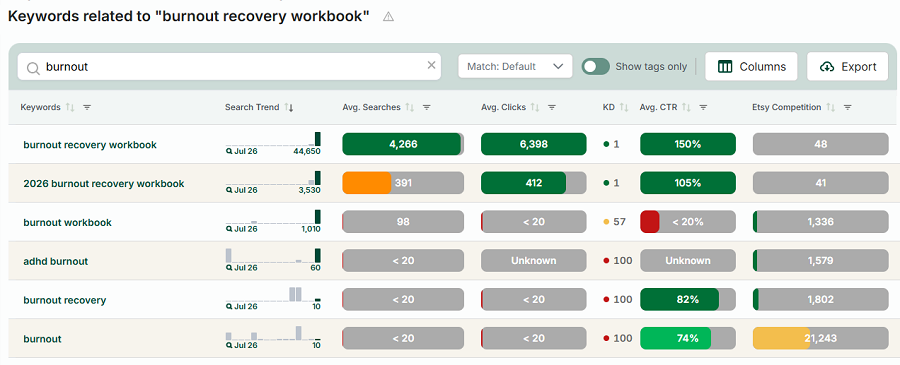The width and height of the screenshot is (900, 365).
Task: Open the single-word keyword burnout
Action: click(42, 339)
